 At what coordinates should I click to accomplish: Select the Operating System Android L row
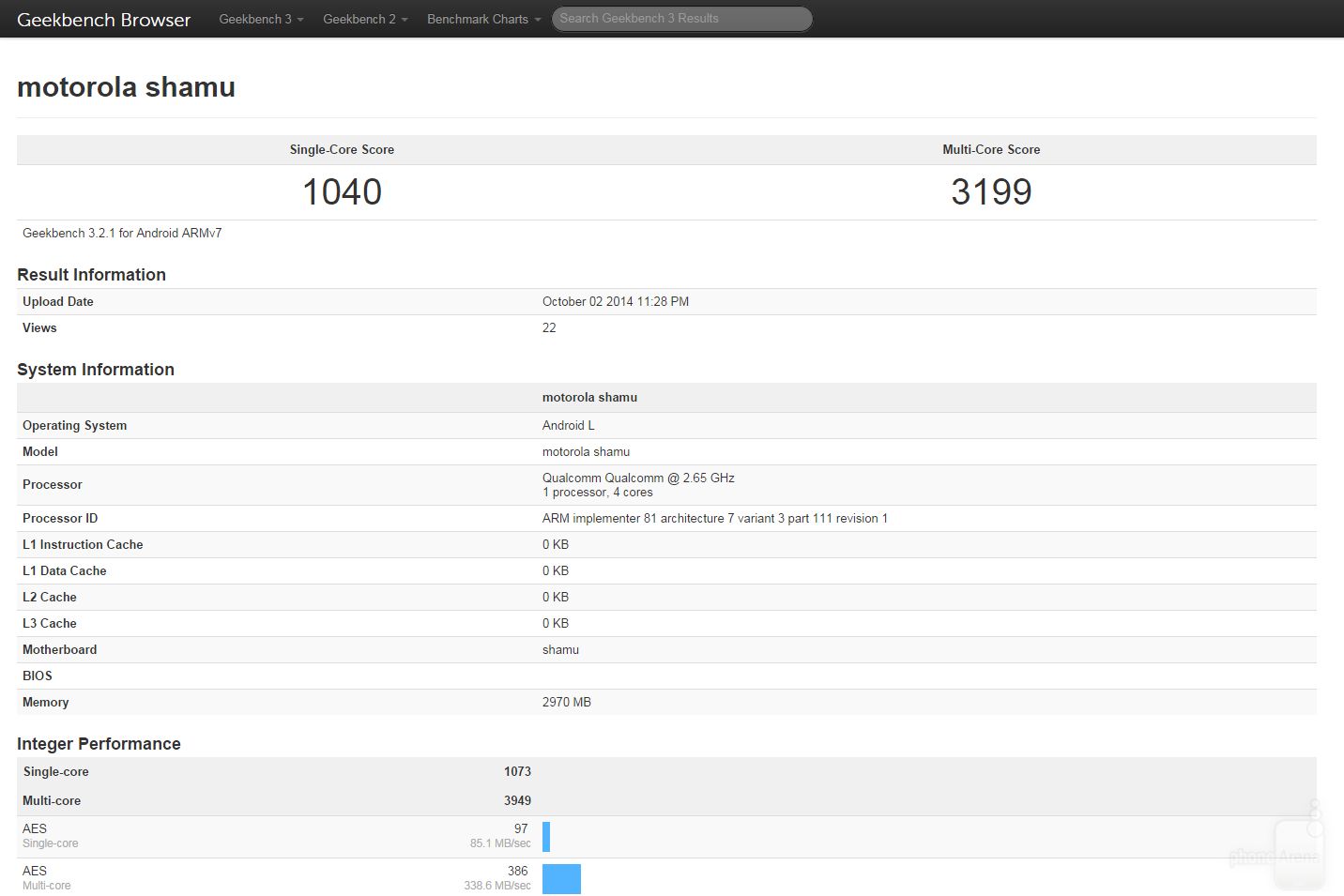coord(569,425)
